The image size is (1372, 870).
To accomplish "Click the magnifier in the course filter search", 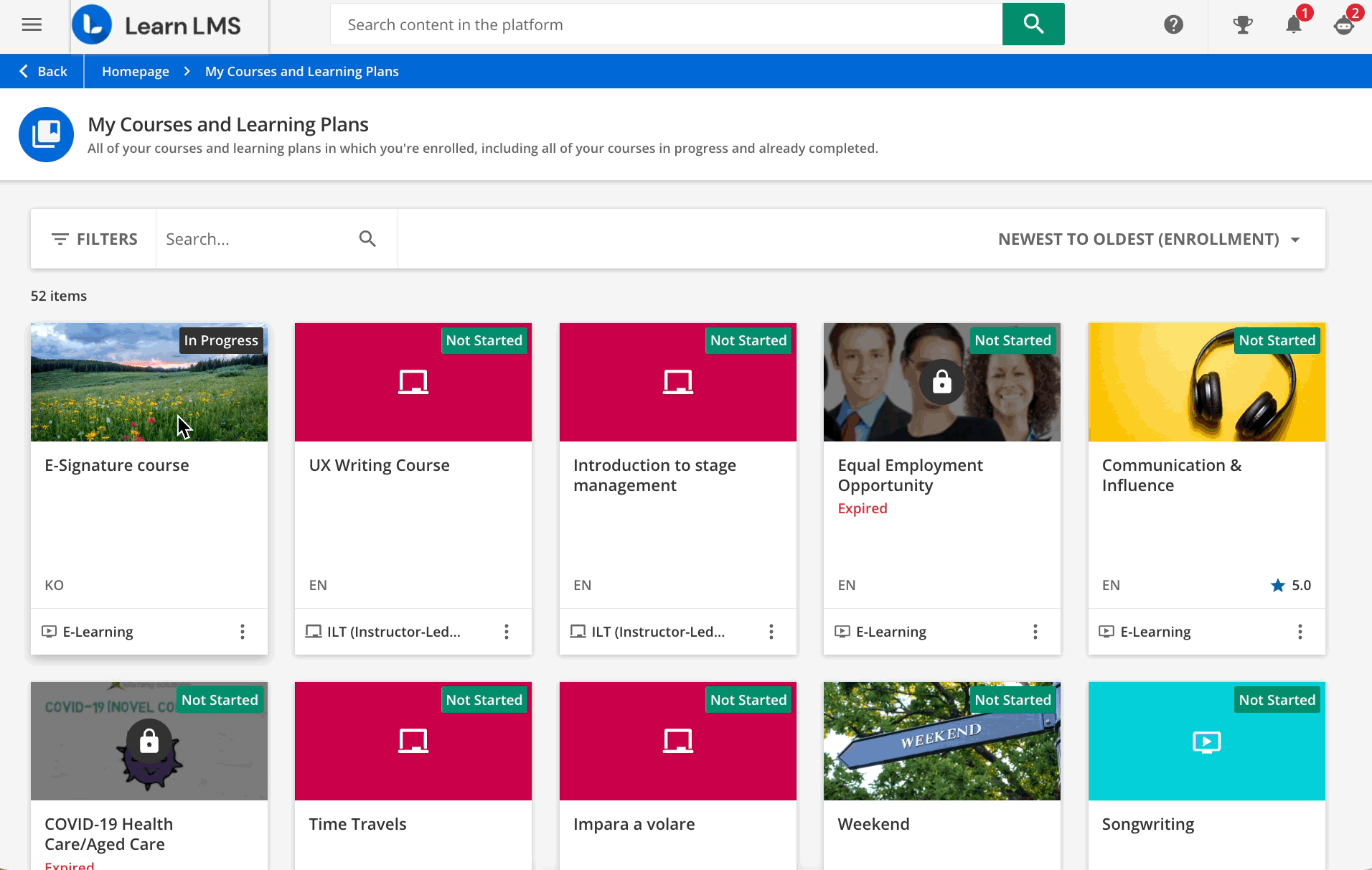I will click(367, 239).
